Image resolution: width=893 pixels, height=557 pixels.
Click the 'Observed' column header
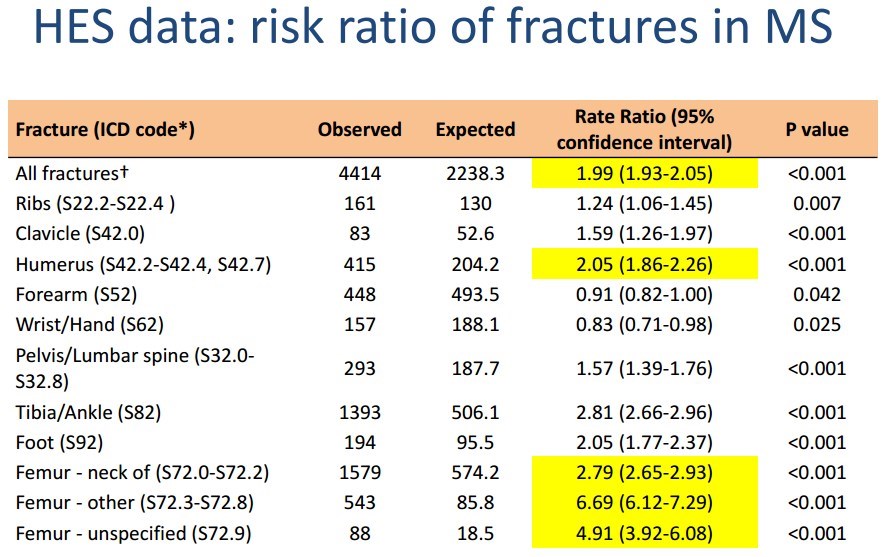pos(360,129)
